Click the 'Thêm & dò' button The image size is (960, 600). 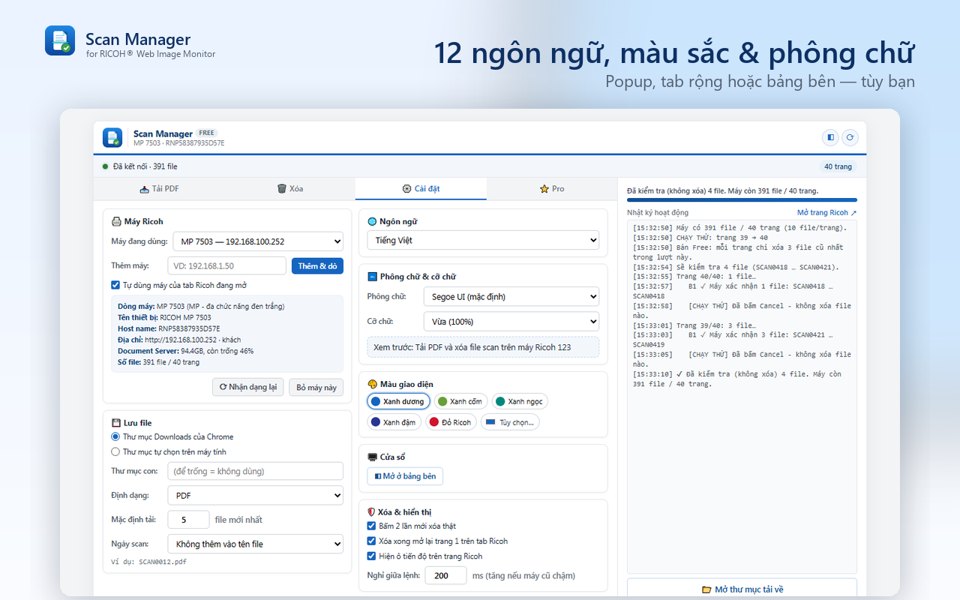click(317, 266)
